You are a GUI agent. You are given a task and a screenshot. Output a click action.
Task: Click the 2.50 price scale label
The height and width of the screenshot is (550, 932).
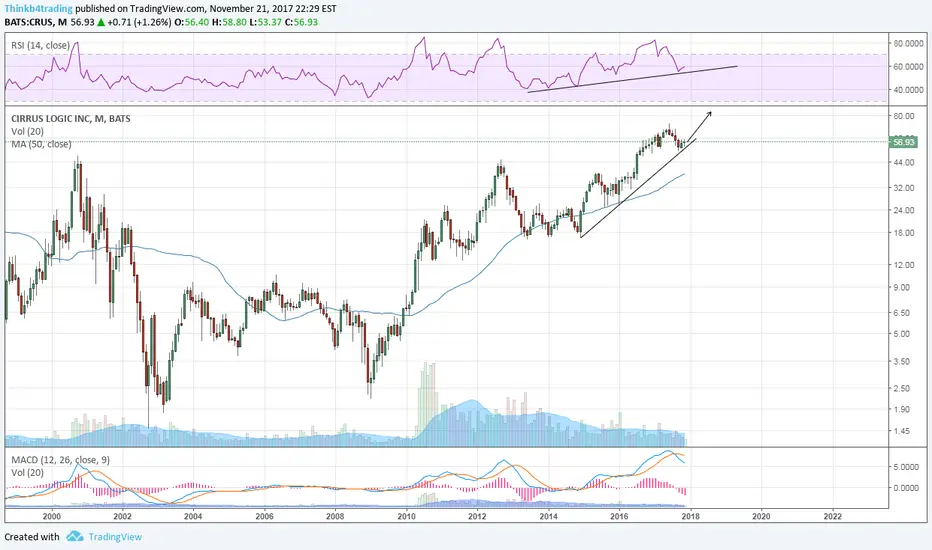pyautogui.click(x=902, y=388)
